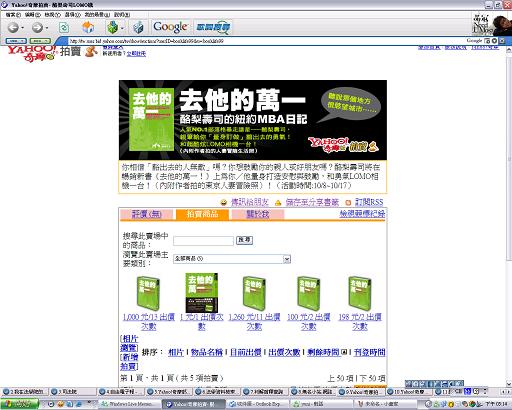The height and width of the screenshot is (410, 512).
Task: Open the fourth menu bar item
Action: [x=72, y=15]
